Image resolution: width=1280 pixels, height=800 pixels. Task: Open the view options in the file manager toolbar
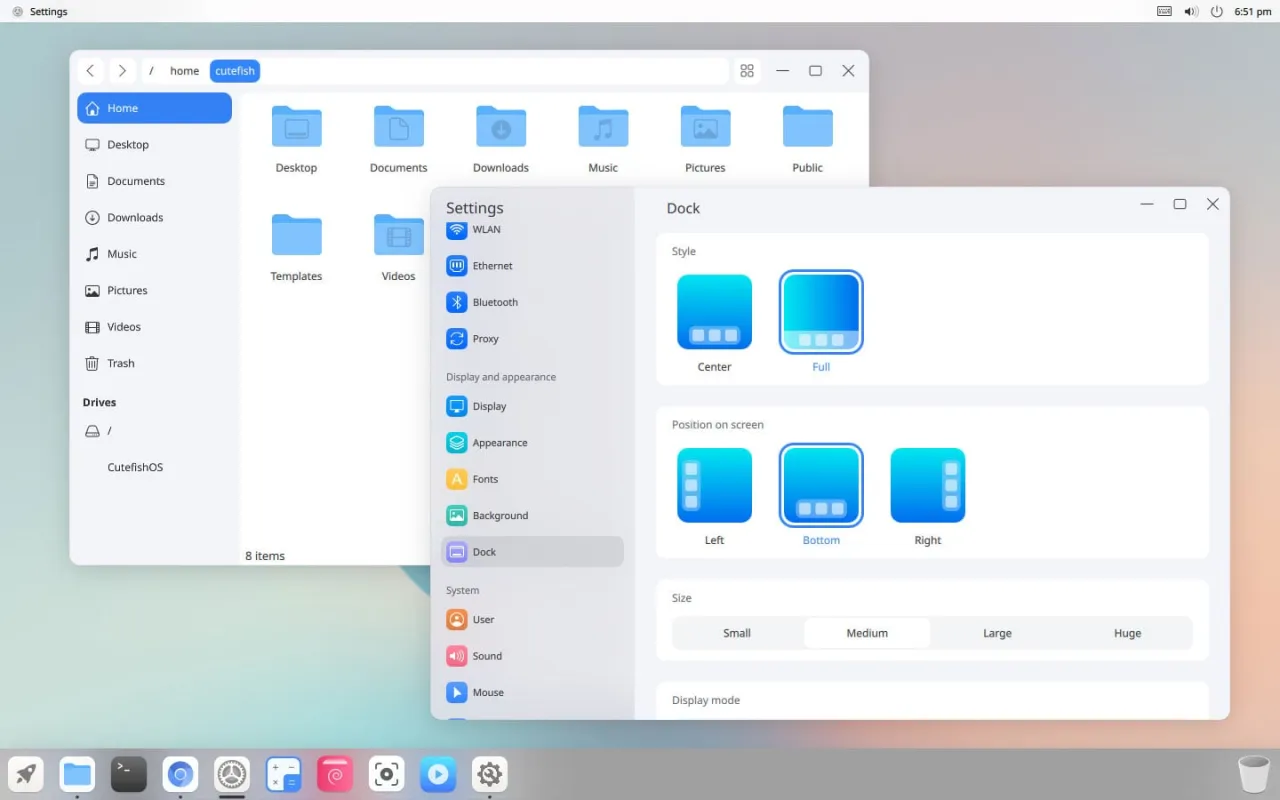(x=747, y=71)
